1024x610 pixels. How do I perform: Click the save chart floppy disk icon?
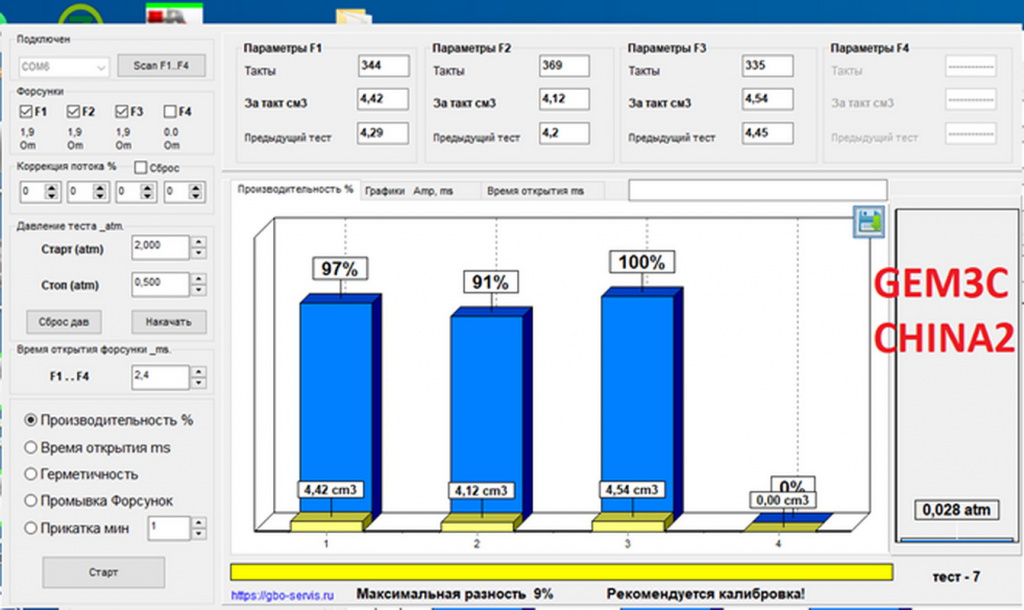[869, 221]
